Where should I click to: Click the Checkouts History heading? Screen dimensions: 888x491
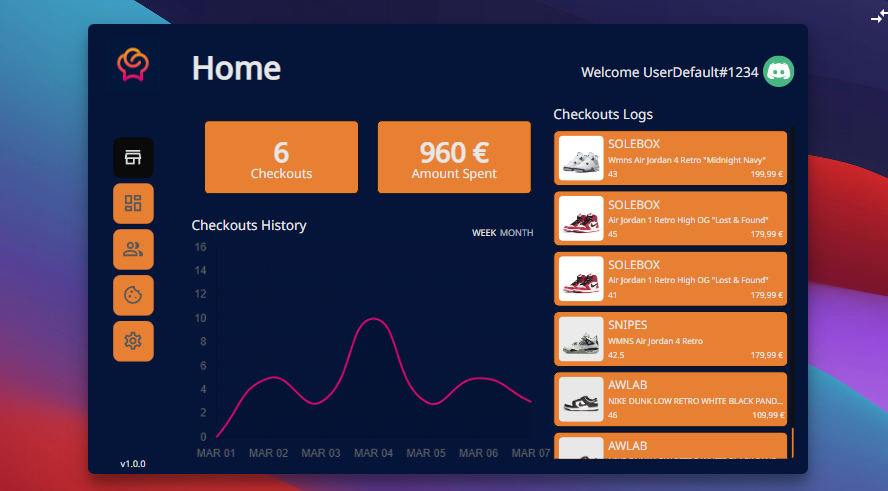pyautogui.click(x=249, y=225)
